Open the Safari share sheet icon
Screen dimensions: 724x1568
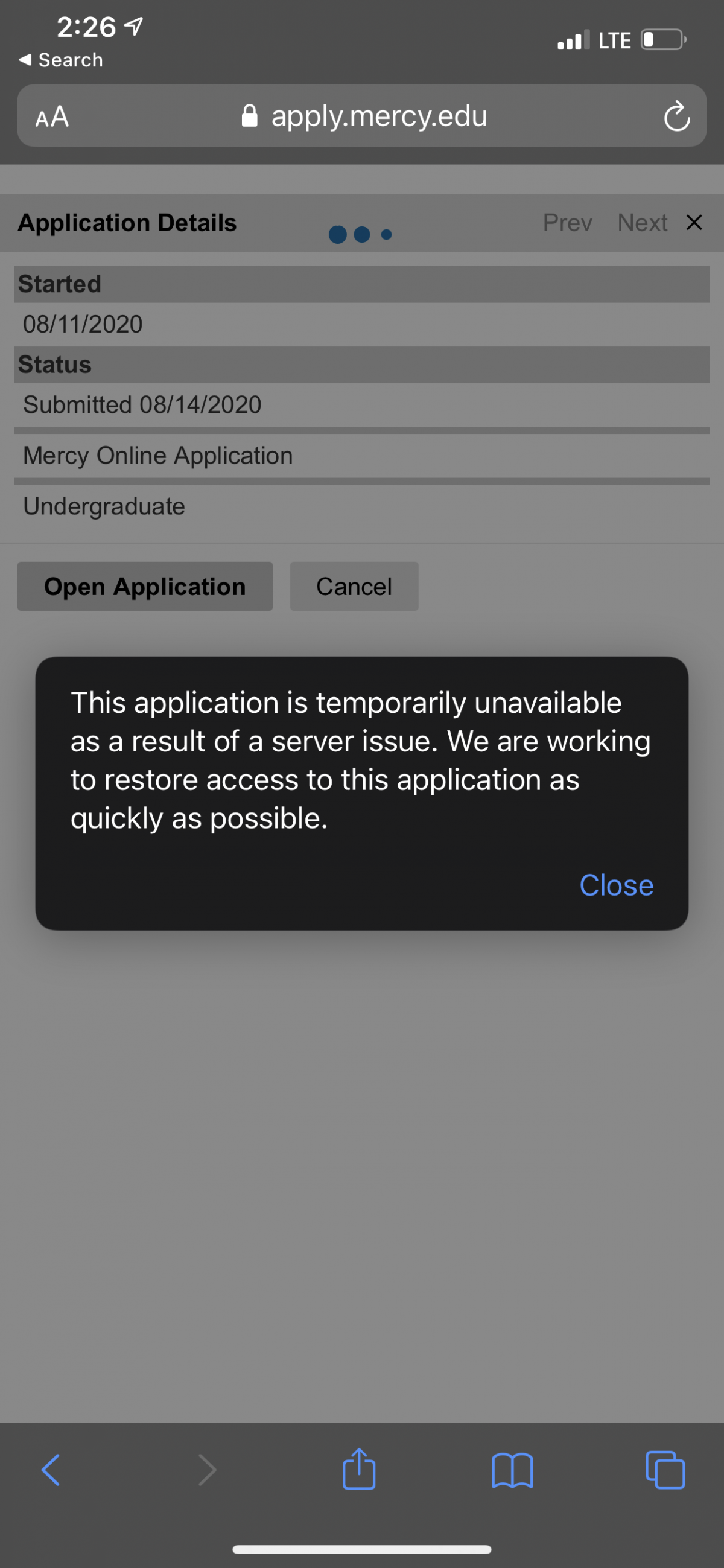click(359, 1468)
